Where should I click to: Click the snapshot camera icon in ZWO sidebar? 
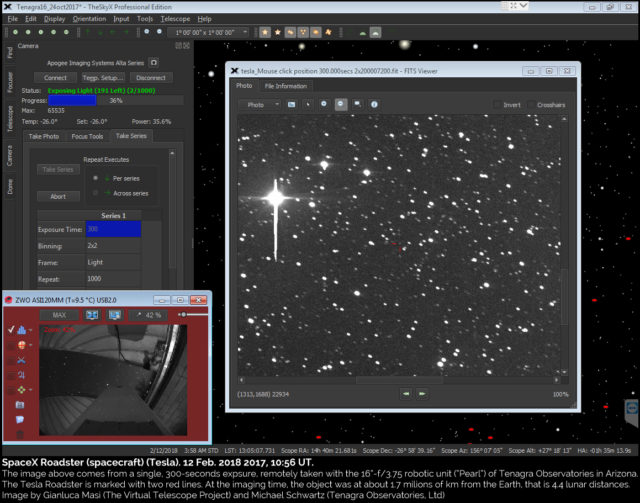pyautogui.click(x=21, y=403)
